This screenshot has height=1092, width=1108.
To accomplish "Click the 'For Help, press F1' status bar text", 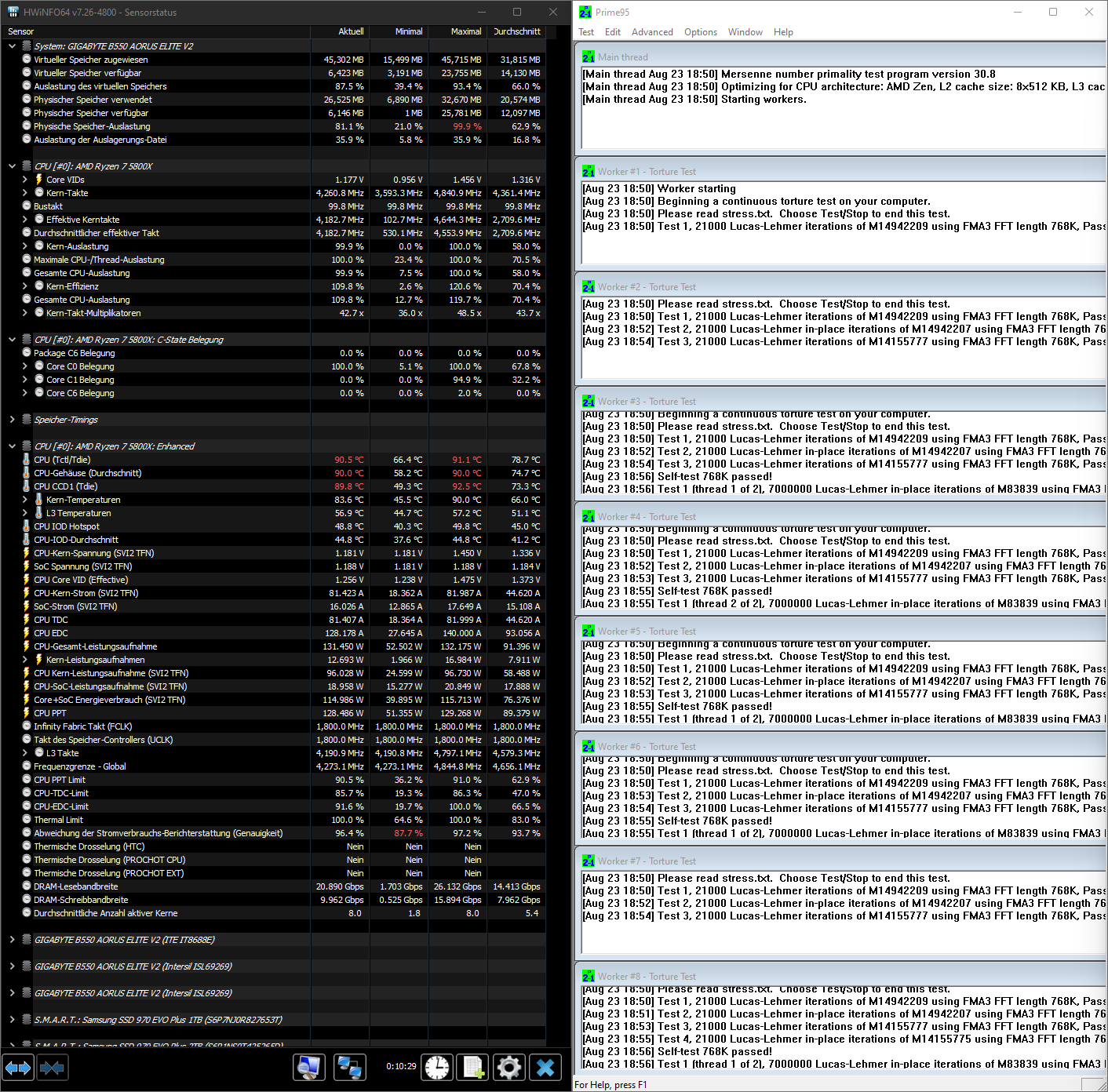I will pos(610,1085).
